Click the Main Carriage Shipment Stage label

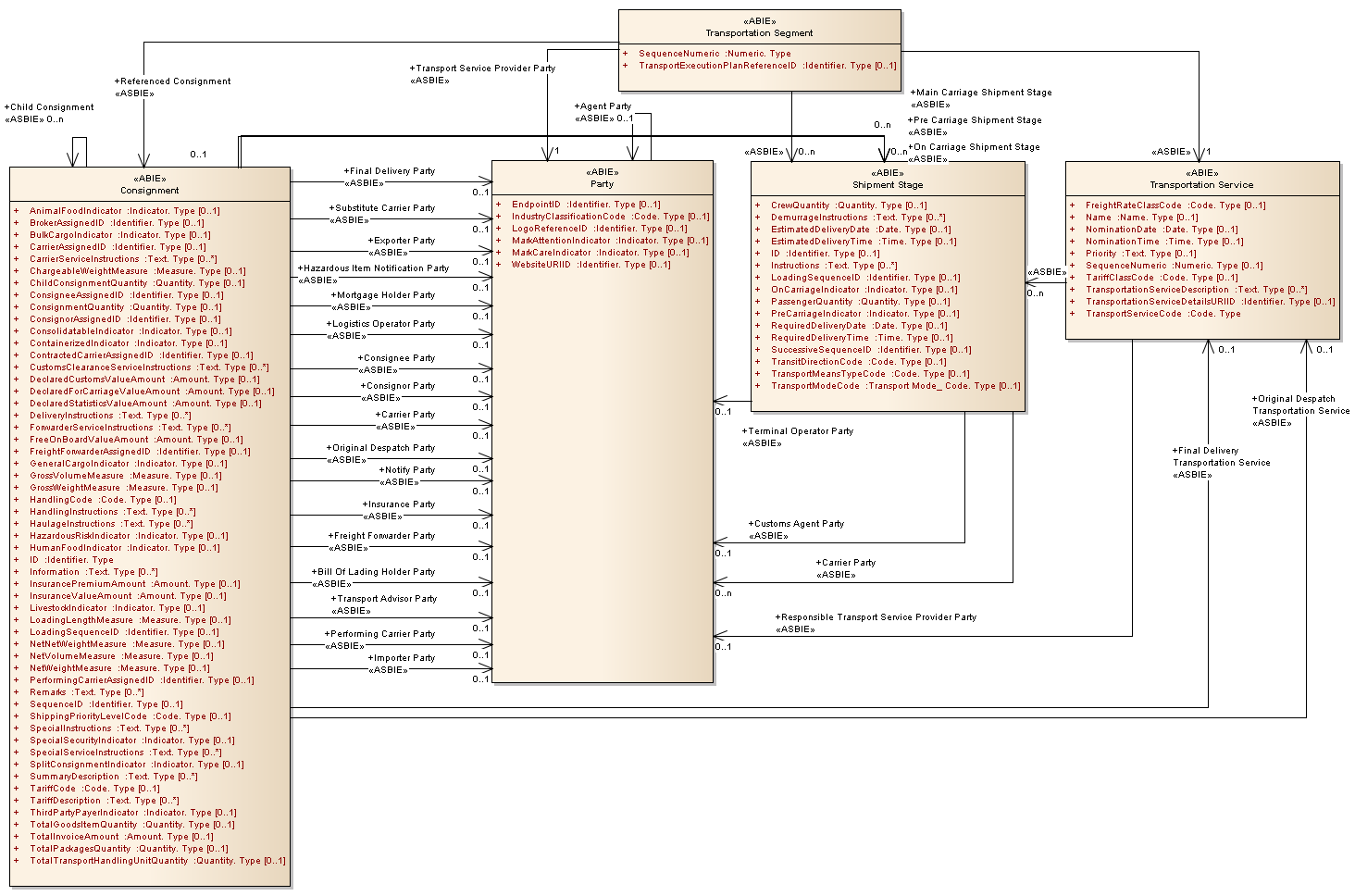point(981,93)
